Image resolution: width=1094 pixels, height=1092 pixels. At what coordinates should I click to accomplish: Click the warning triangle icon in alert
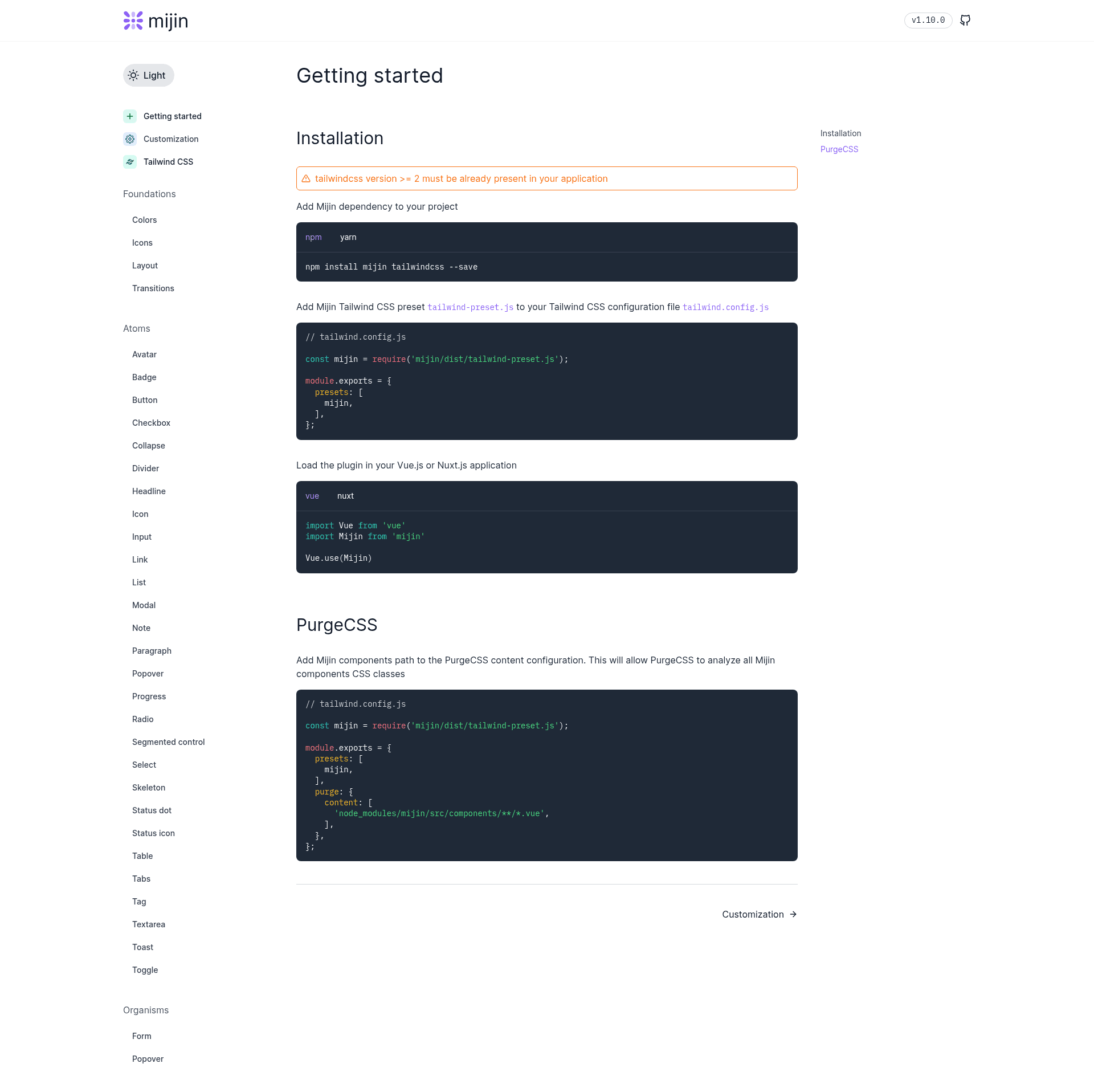pos(306,178)
